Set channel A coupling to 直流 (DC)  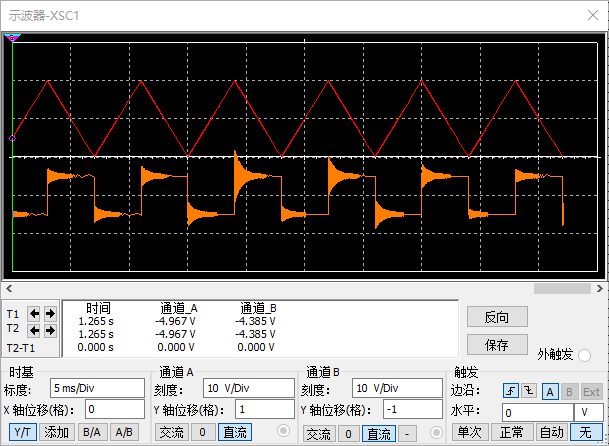[x=235, y=432]
